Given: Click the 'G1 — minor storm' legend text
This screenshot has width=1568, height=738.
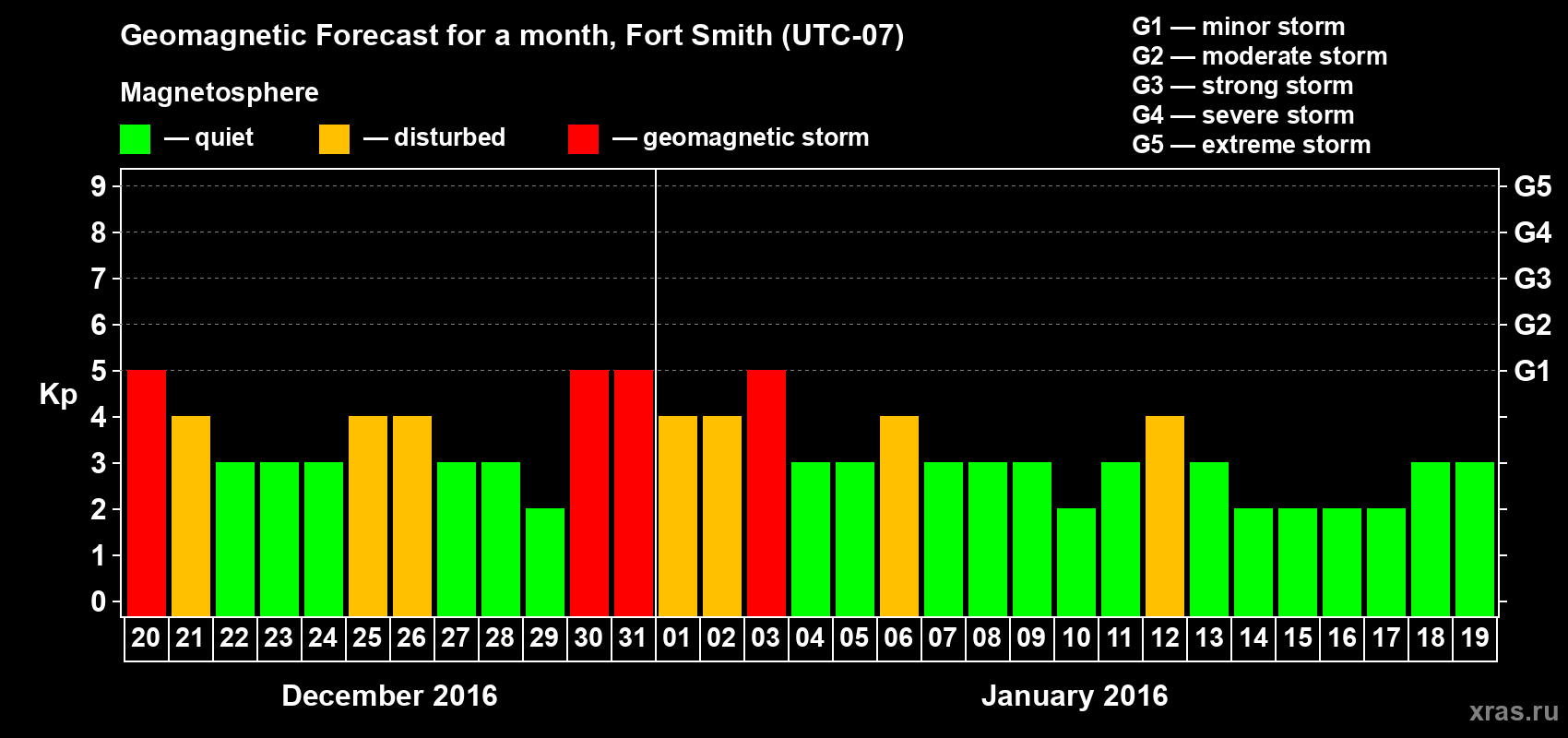Looking at the screenshot, I should click(x=1239, y=27).
